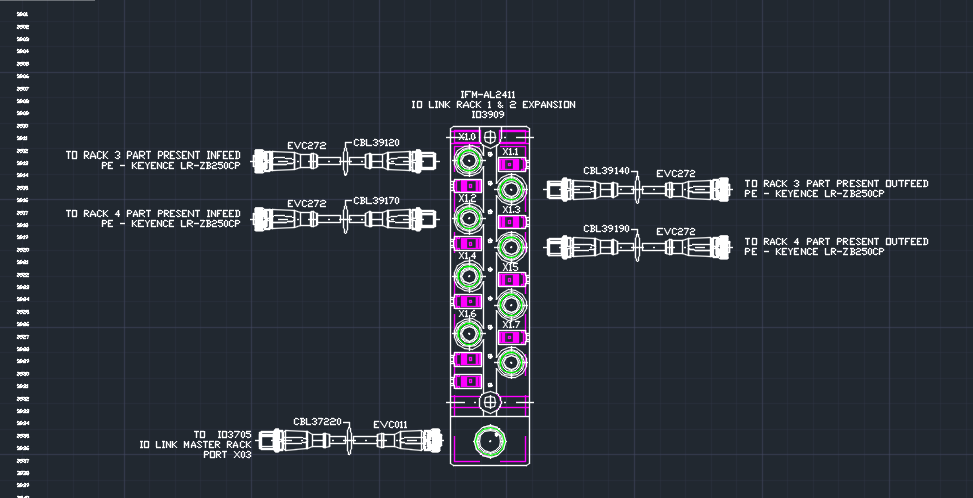The height and width of the screenshot is (498, 973).
Task: Click the X1.4 port connector circle
Action: coord(467,274)
